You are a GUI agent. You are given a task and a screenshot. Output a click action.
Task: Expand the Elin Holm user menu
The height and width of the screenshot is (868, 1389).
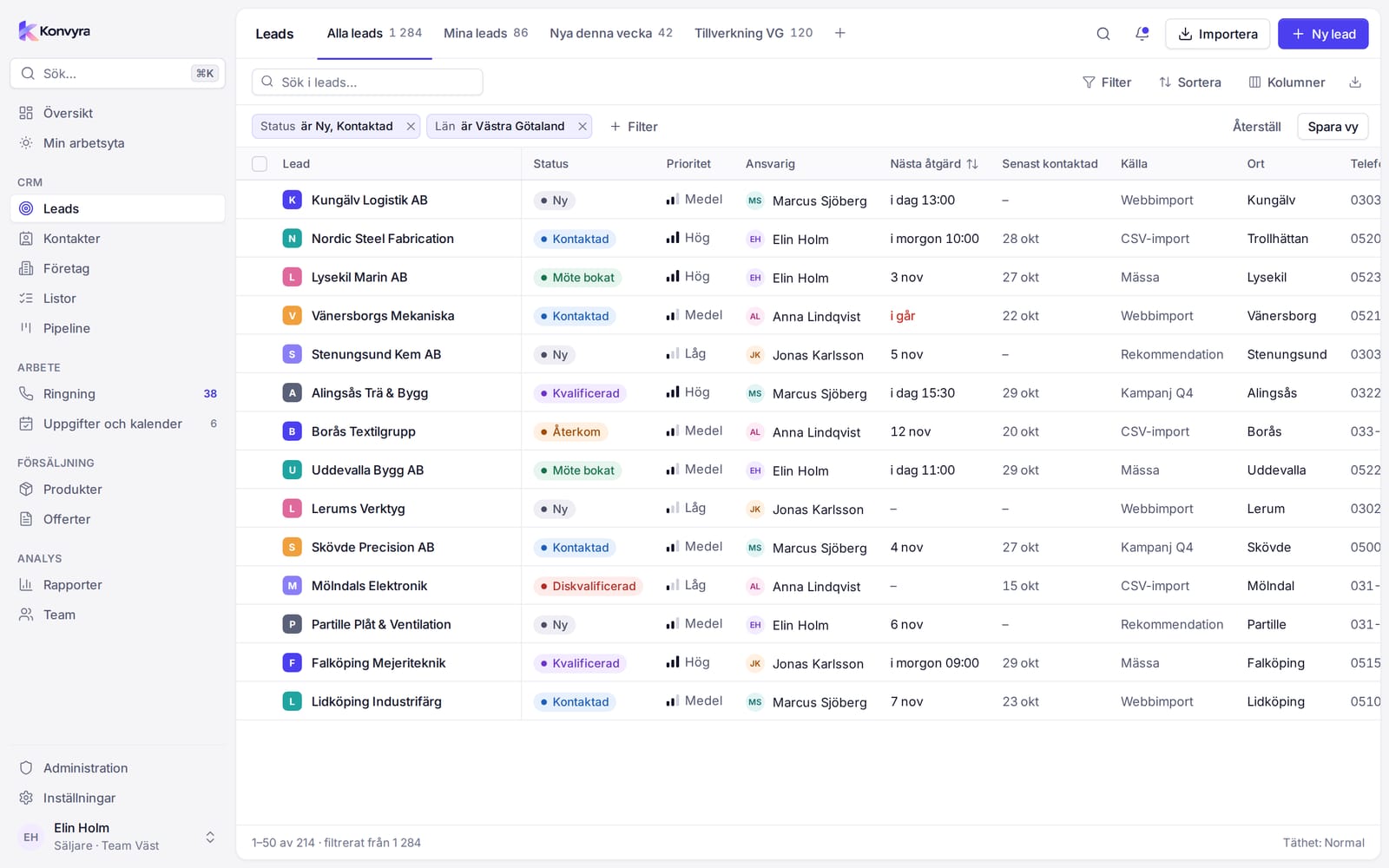(x=117, y=837)
